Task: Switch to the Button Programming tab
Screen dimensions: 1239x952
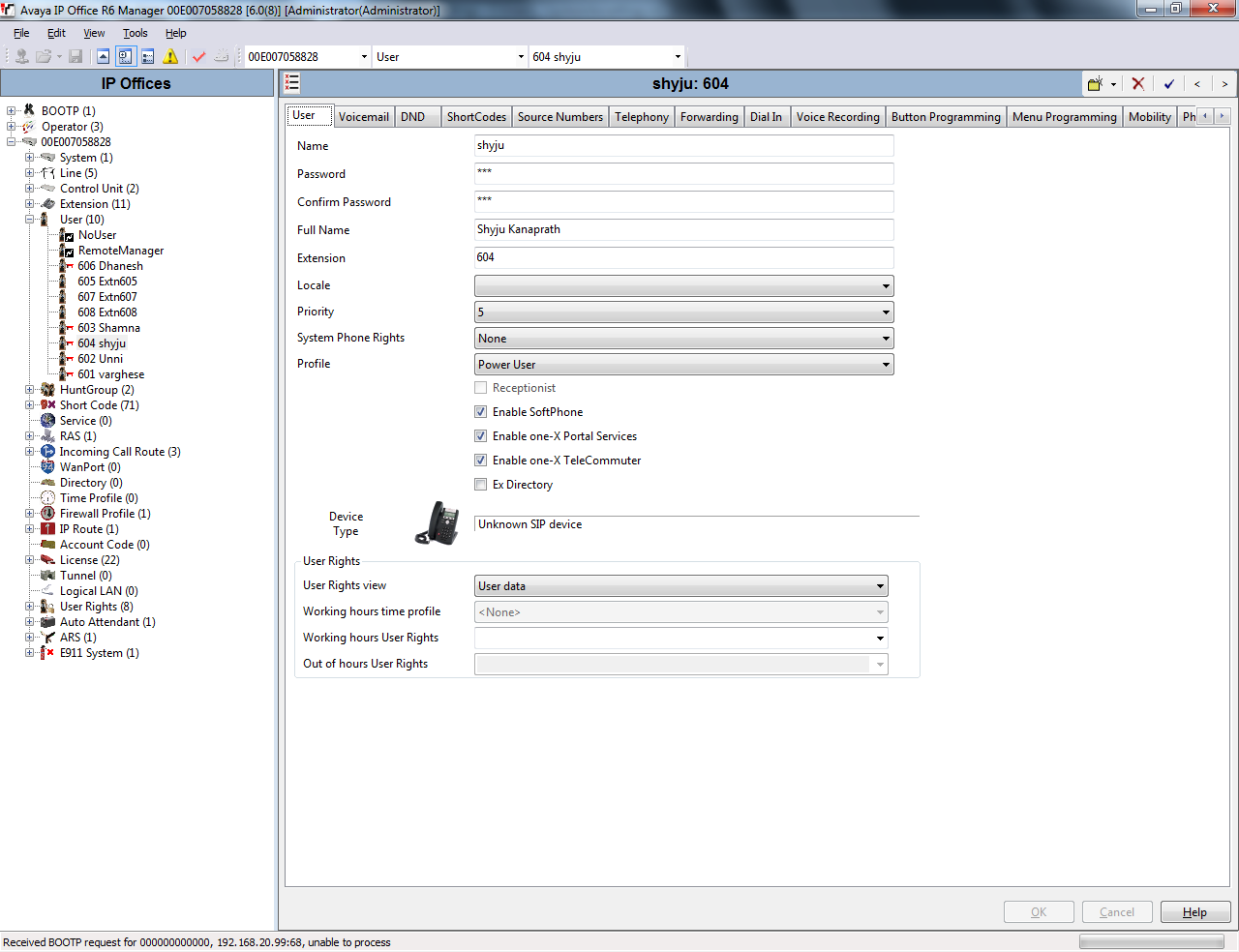Action: pos(946,117)
